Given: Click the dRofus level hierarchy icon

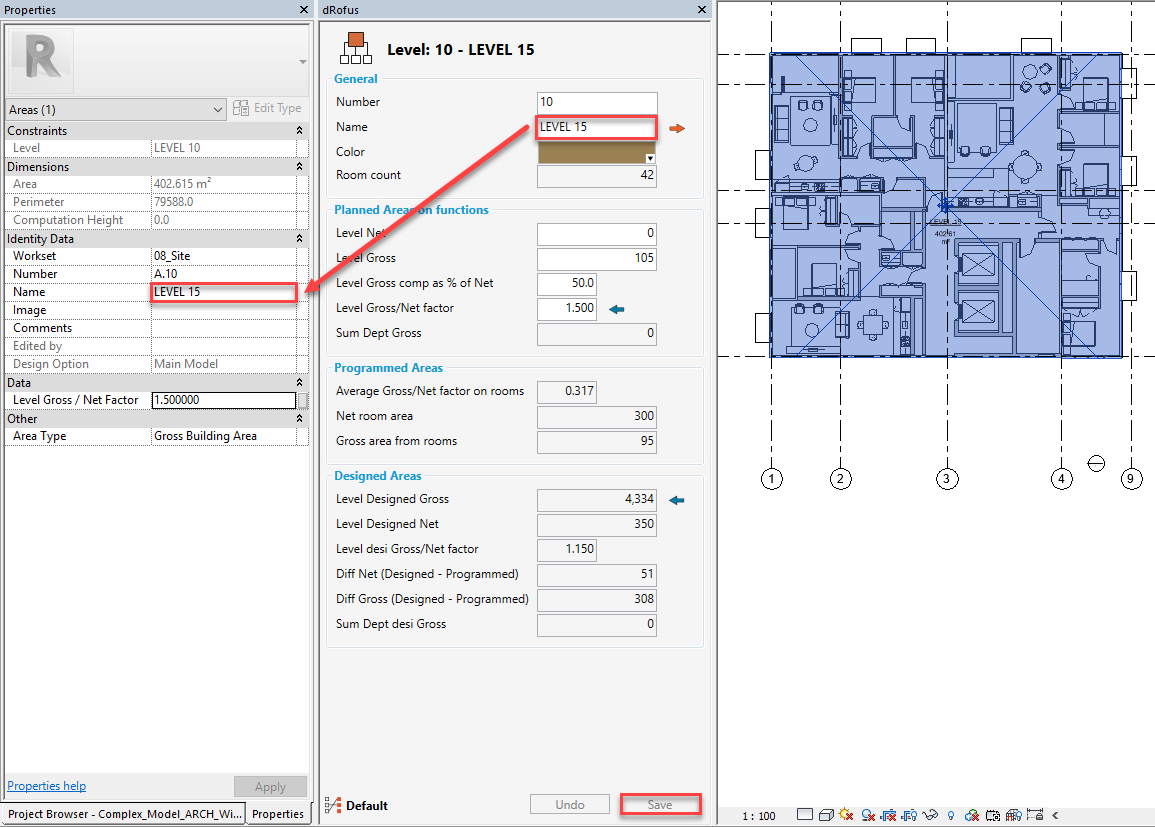Looking at the screenshot, I should 355,48.
